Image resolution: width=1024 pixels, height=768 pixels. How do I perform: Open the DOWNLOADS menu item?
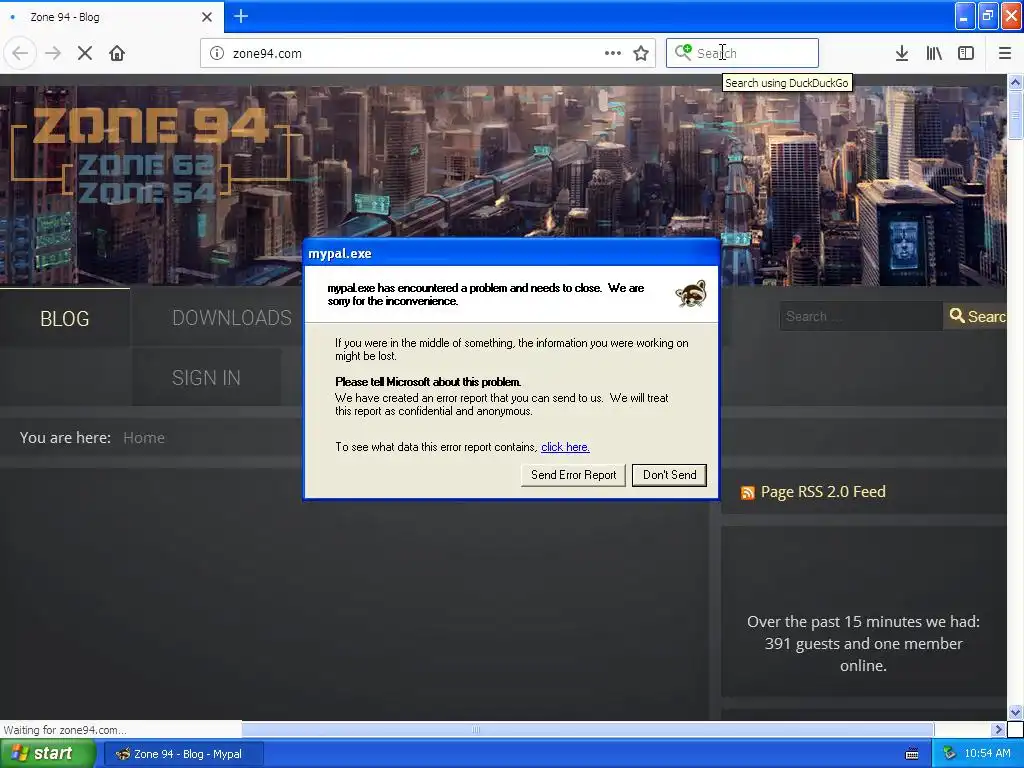click(232, 317)
